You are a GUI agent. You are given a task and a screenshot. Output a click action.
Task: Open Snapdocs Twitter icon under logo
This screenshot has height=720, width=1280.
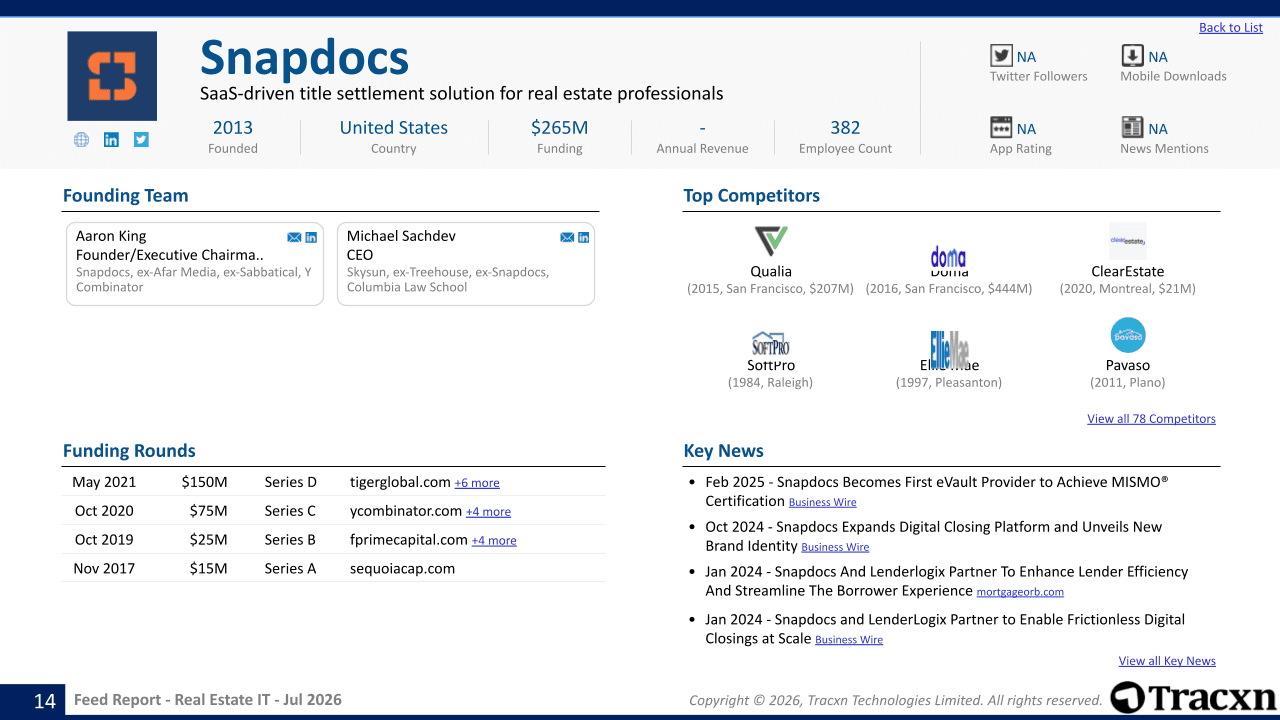point(141,140)
